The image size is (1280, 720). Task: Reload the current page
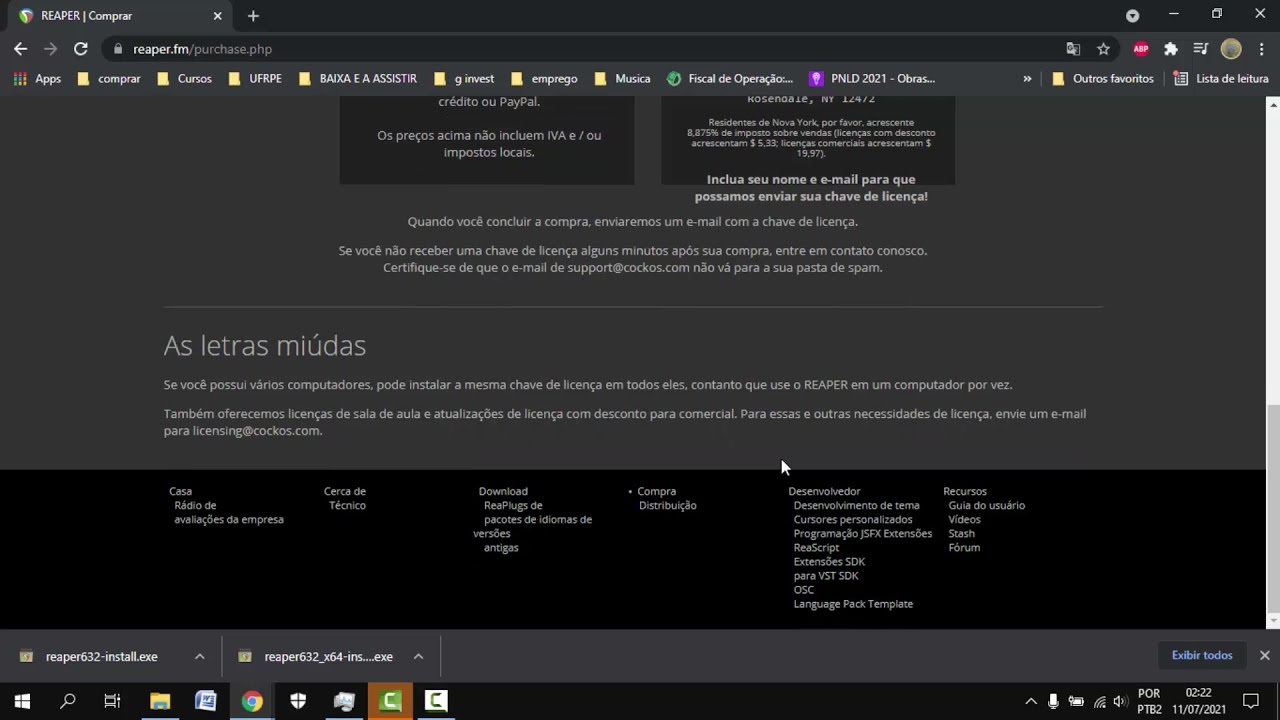click(x=81, y=48)
